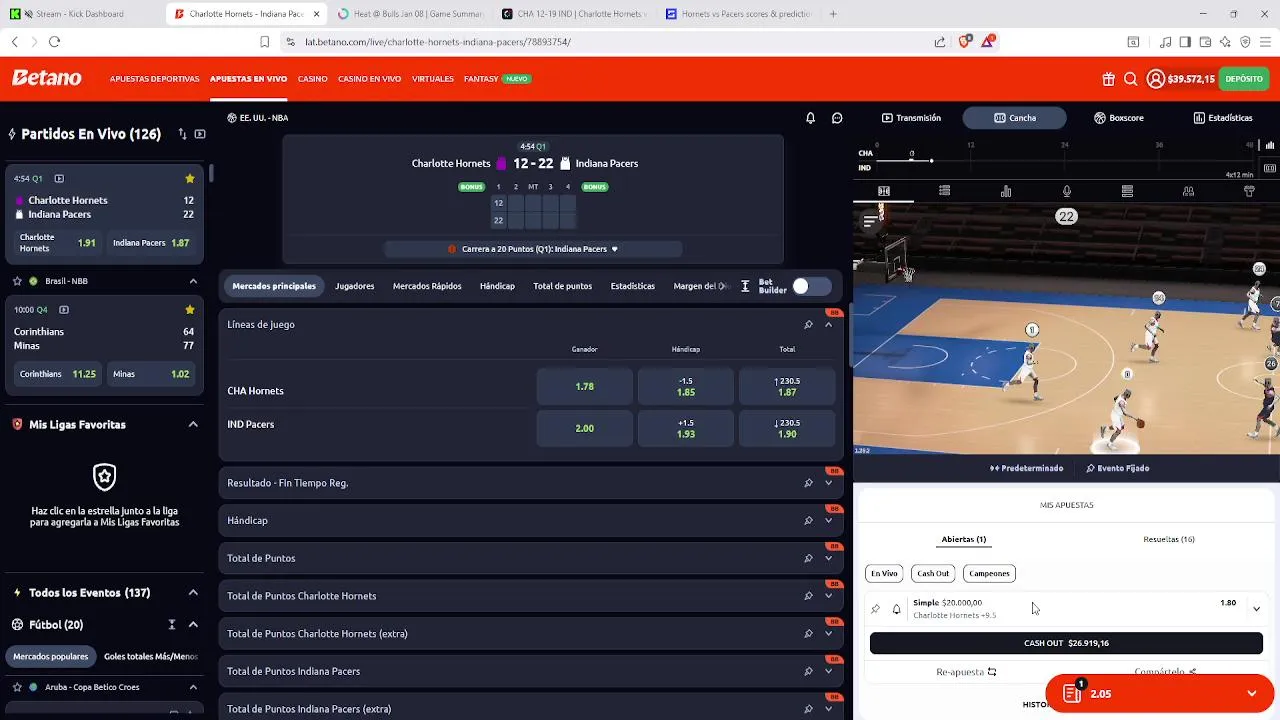Open the head-to-head players icon in tracker
This screenshot has width=1280, height=720.
1188,191
